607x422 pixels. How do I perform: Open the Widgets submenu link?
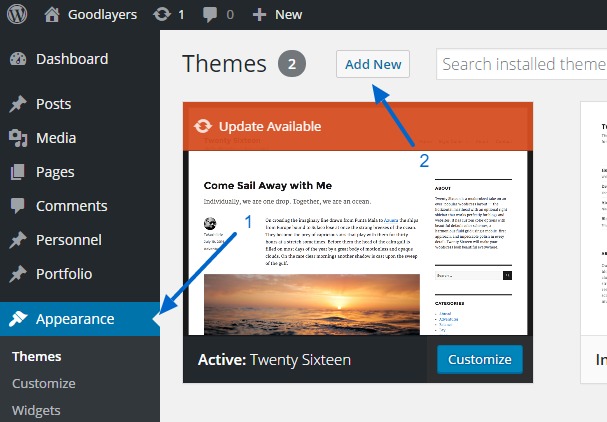(x=36, y=409)
